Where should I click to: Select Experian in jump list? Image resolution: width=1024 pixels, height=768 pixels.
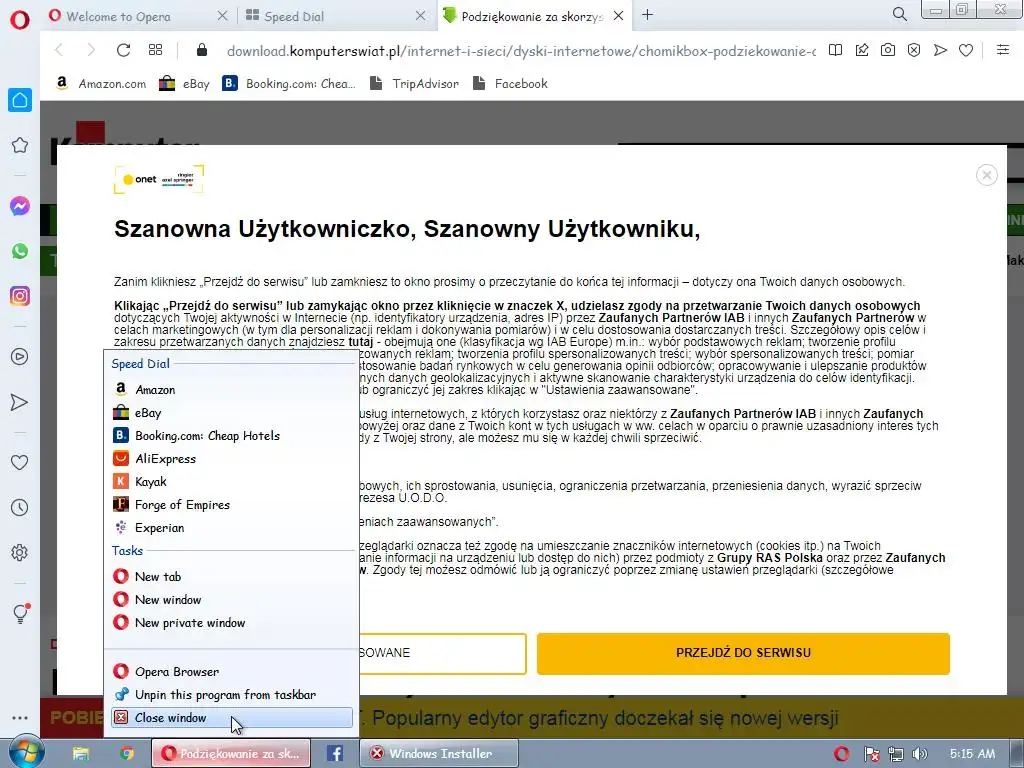pyautogui.click(x=232, y=528)
